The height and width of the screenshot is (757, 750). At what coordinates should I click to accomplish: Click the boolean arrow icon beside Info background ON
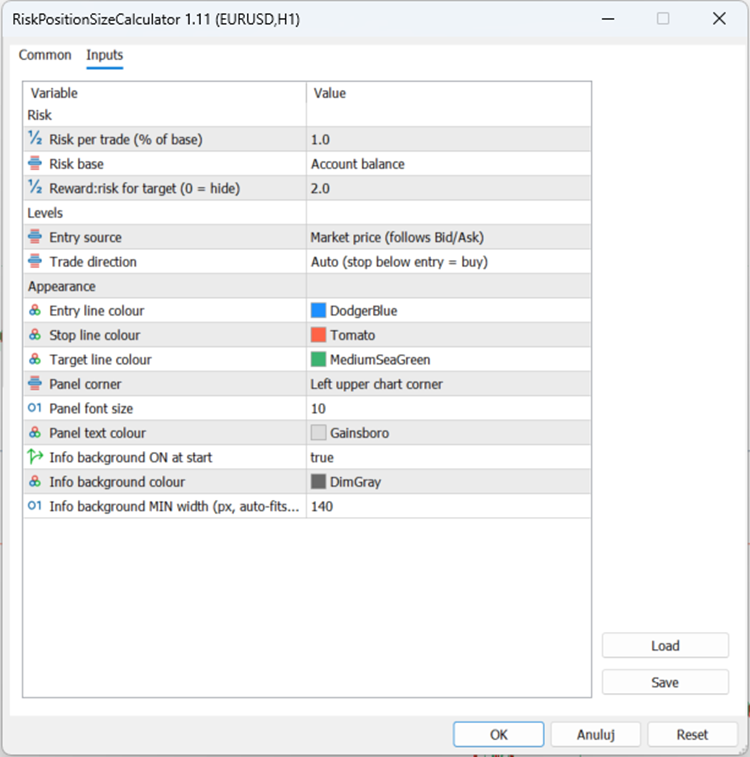click(x=35, y=457)
